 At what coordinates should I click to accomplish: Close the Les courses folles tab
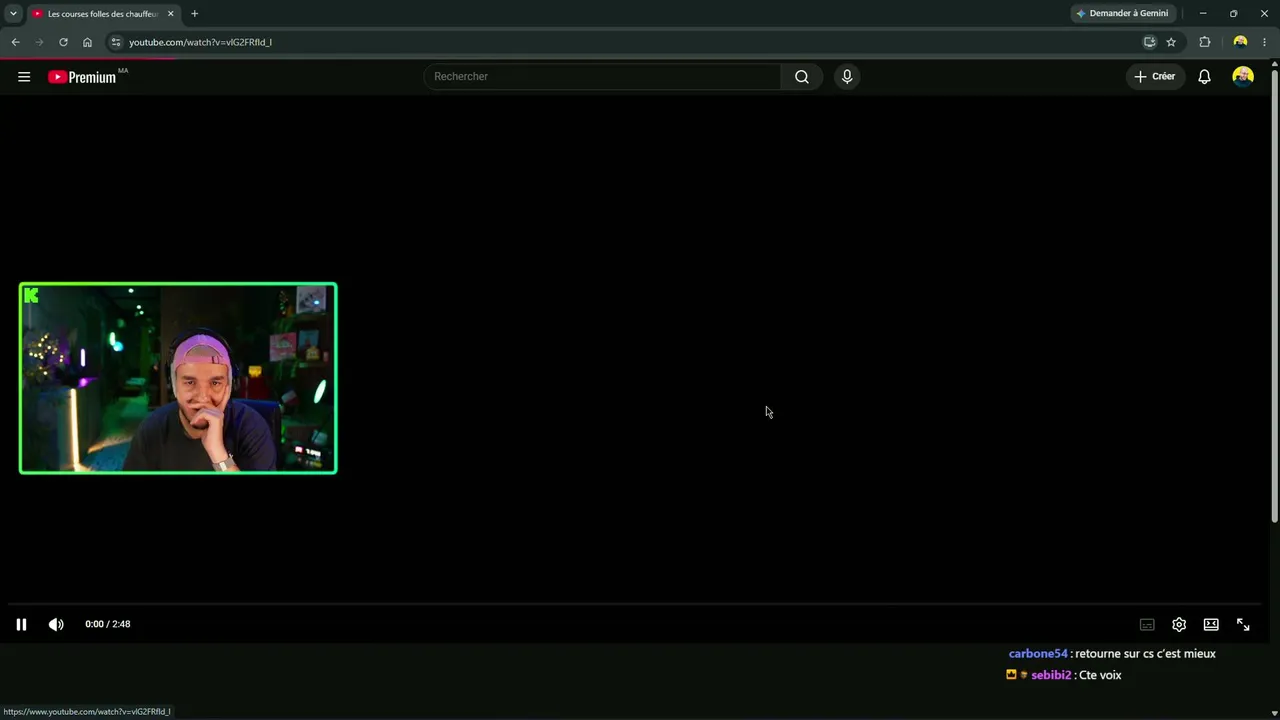click(x=170, y=14)
